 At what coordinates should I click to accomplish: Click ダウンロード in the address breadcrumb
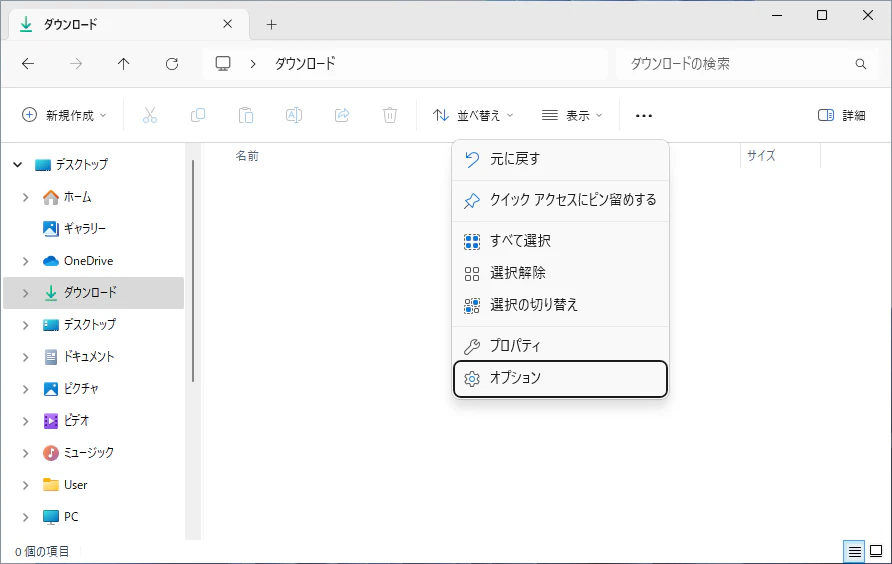(x=305, y=64)
